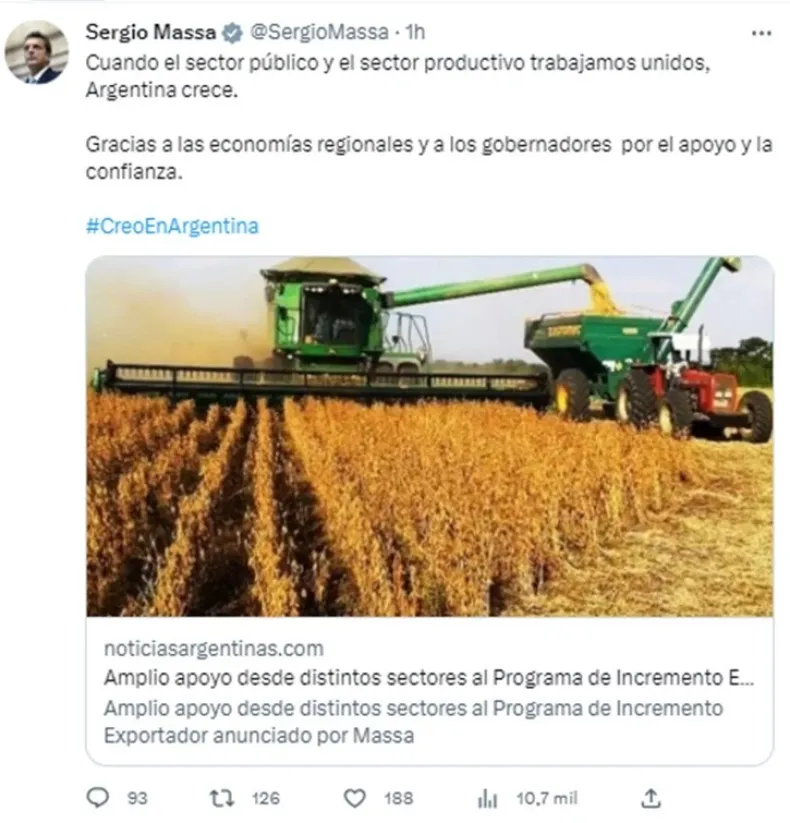Click the share upload icon
The image size is (790, 823).
[x=651, y=798]
